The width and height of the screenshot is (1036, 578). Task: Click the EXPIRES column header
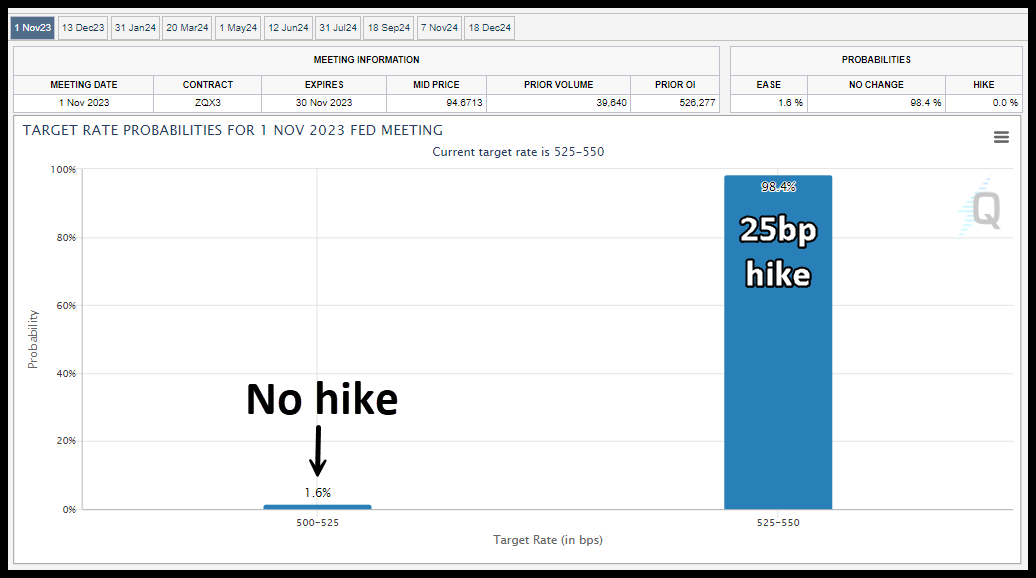tap(324, 85)
